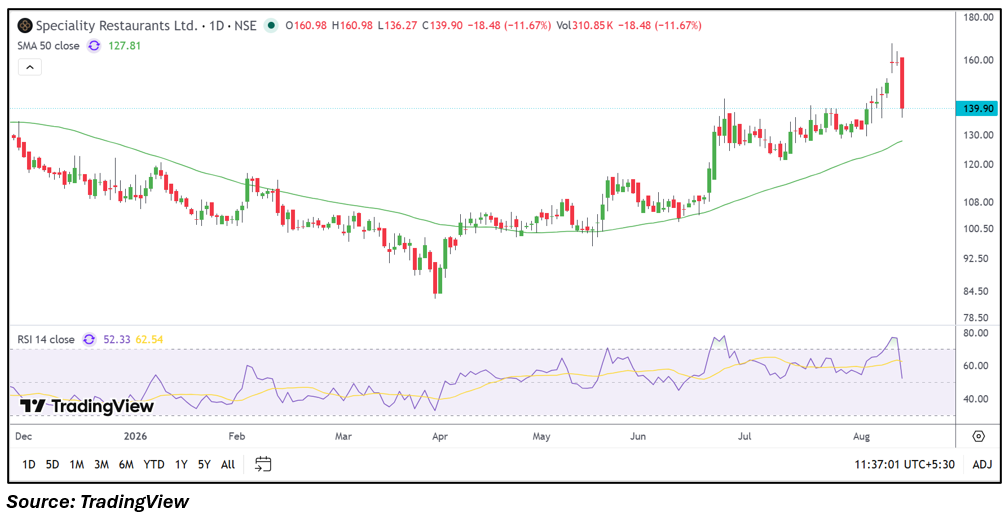
Task: Click the 160.00 price axis label
Action: point(977,60)
